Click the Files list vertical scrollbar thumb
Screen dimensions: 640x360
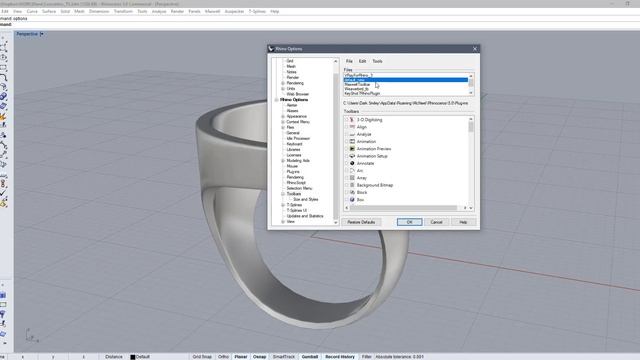tap(471, 82)
